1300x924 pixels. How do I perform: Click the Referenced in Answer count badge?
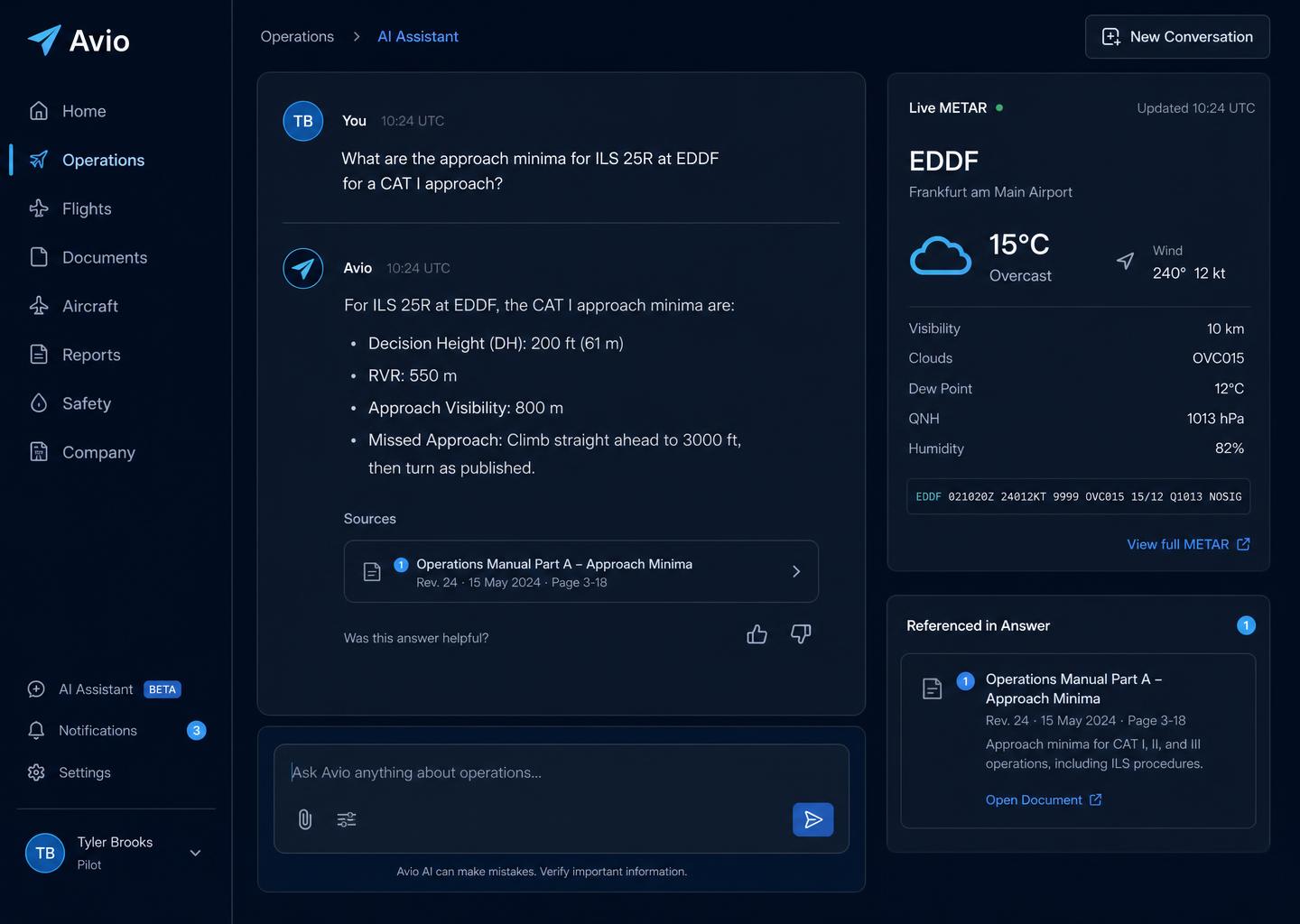point(1246,625)
